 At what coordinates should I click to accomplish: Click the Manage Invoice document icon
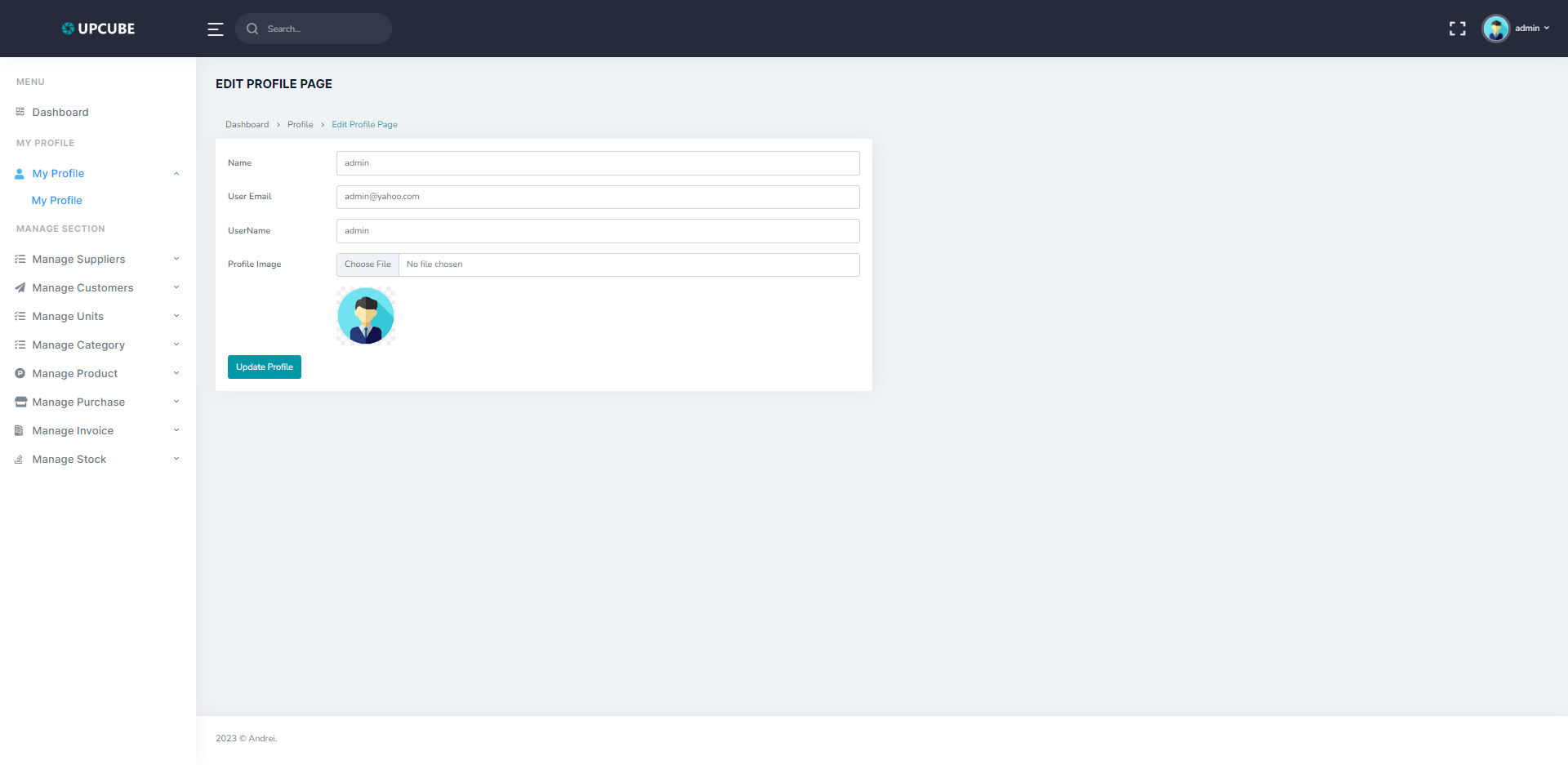tap(20, 430)
